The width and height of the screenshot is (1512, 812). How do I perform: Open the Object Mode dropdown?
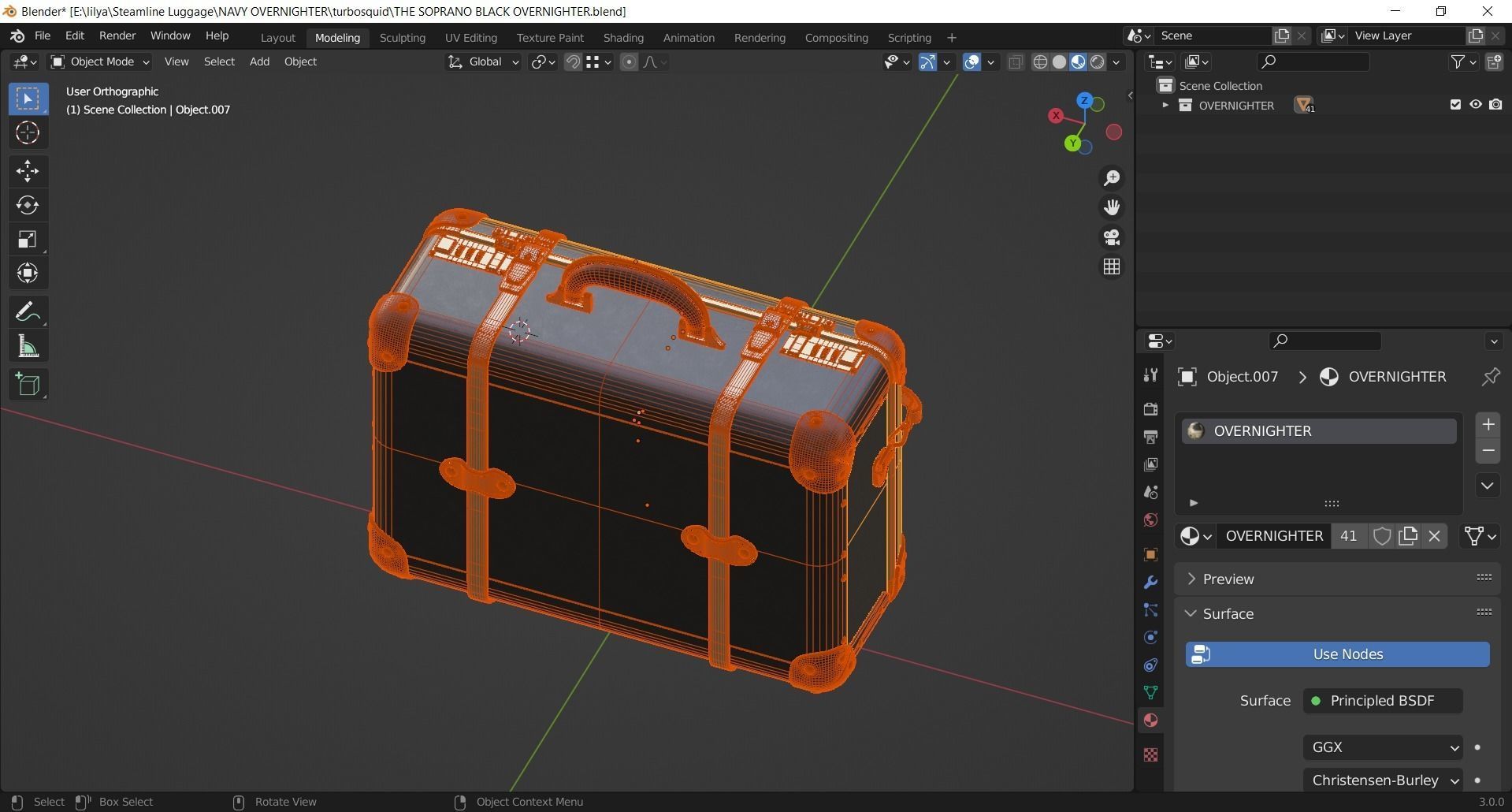click(100, 61)
